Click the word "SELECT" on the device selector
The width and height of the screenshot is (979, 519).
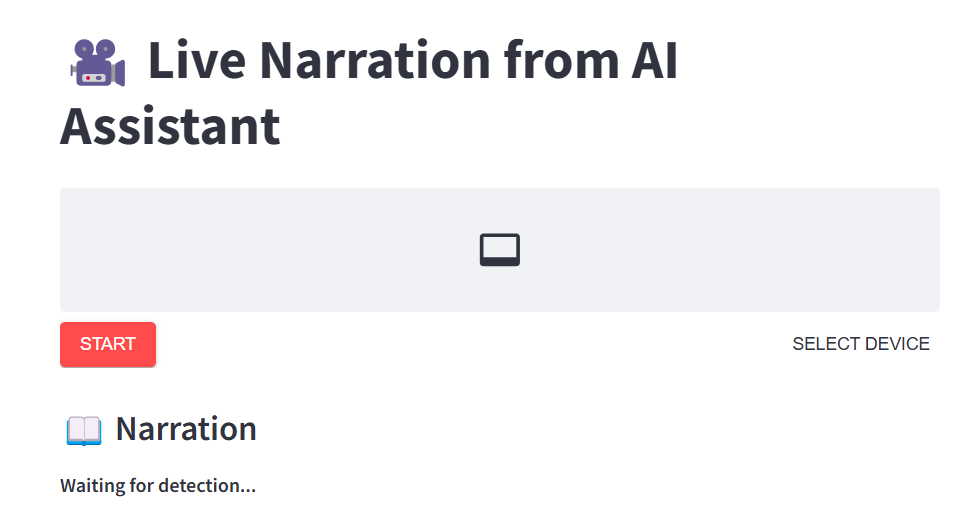(824, 344)
